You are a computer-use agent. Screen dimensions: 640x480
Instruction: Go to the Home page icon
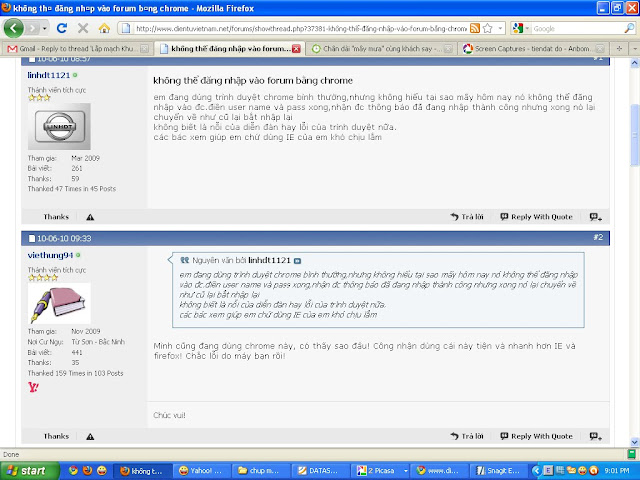(x=104, y=28)
